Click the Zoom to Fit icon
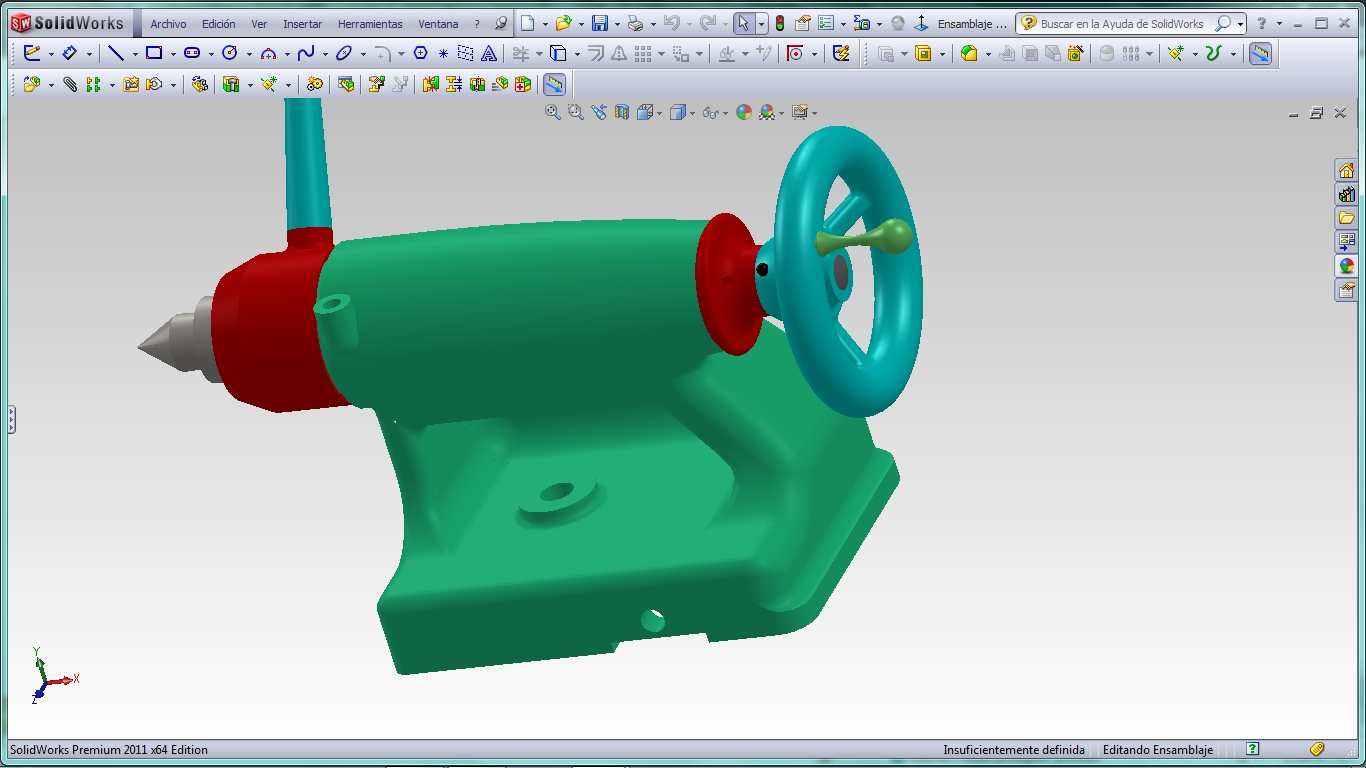This screenshot has height=768, width=1366. point(553,113)
